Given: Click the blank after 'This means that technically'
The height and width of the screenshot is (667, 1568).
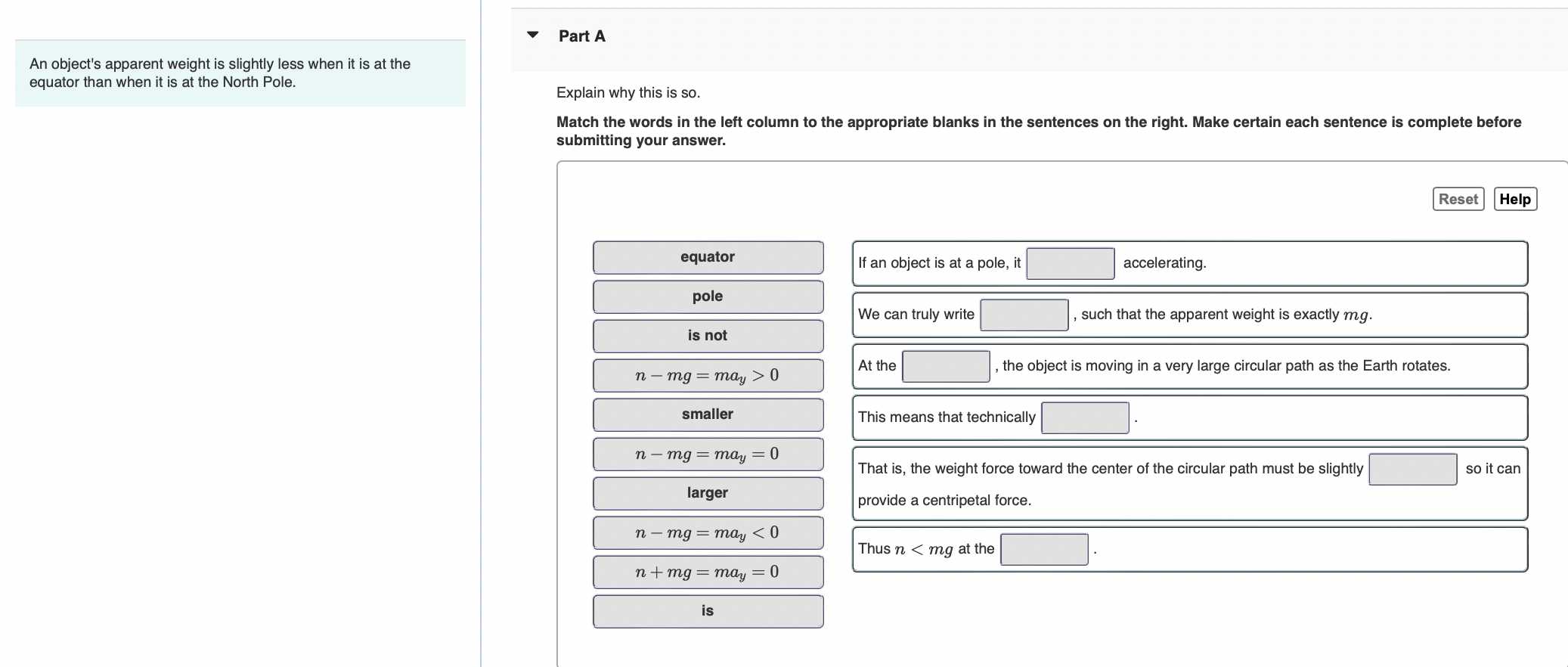Looking at the screenshot, I should [1085, 417].
